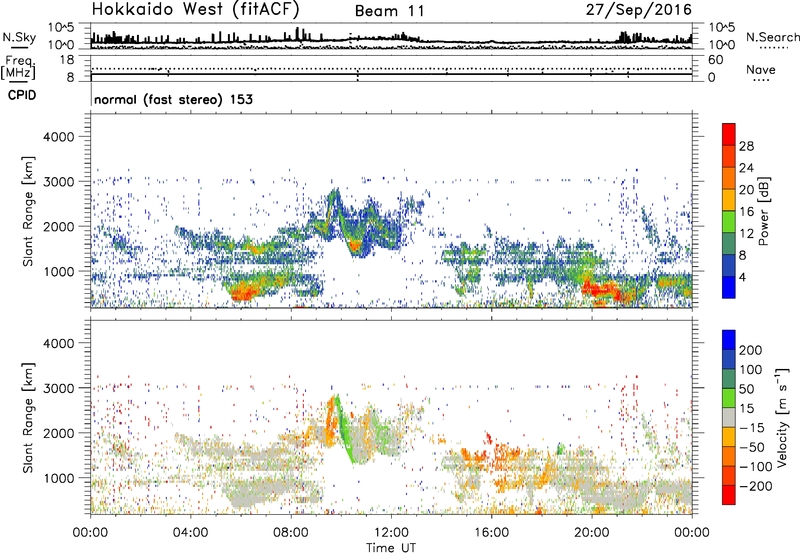Click '2000' on velocity panel range axis
This screenshot has height=554, width=800.
click(59, 433)
